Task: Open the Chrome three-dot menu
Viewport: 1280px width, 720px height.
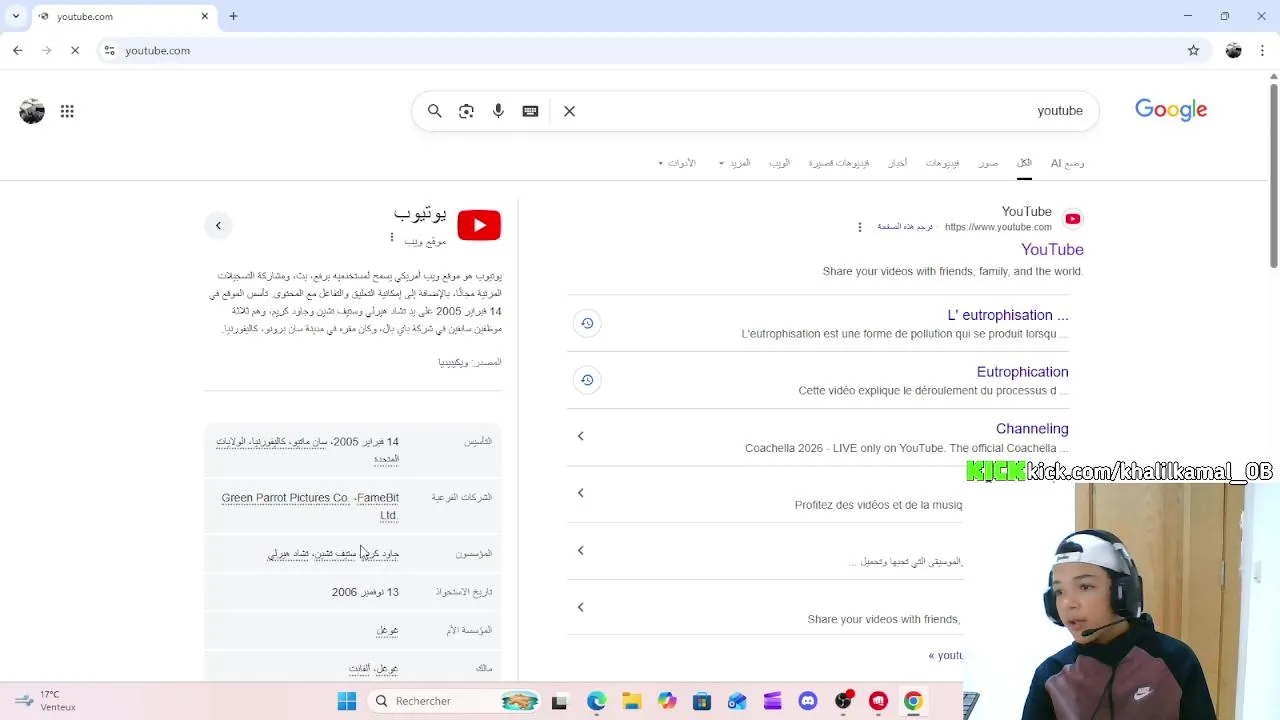Action: (1263, 50)
